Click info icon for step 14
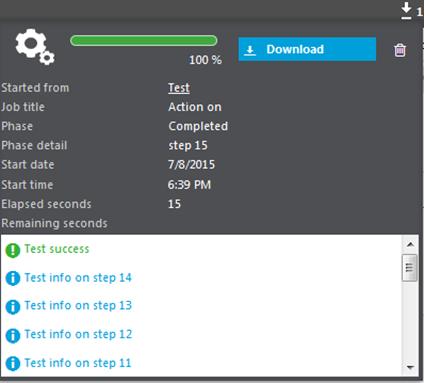Image resolution: width=425 pixels, height=383 pixels. click(13, 278)
